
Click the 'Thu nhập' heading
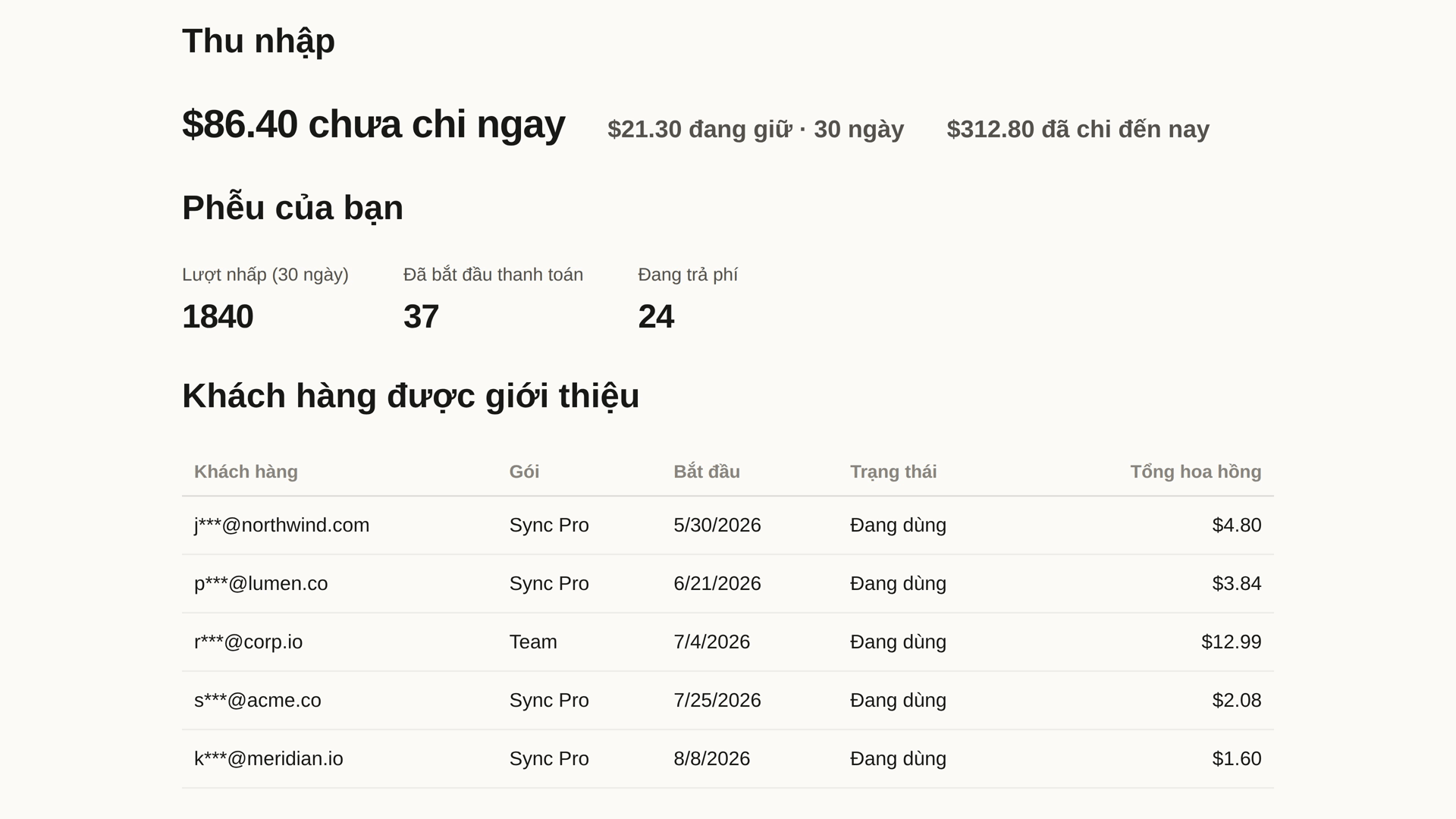(259, 42)
